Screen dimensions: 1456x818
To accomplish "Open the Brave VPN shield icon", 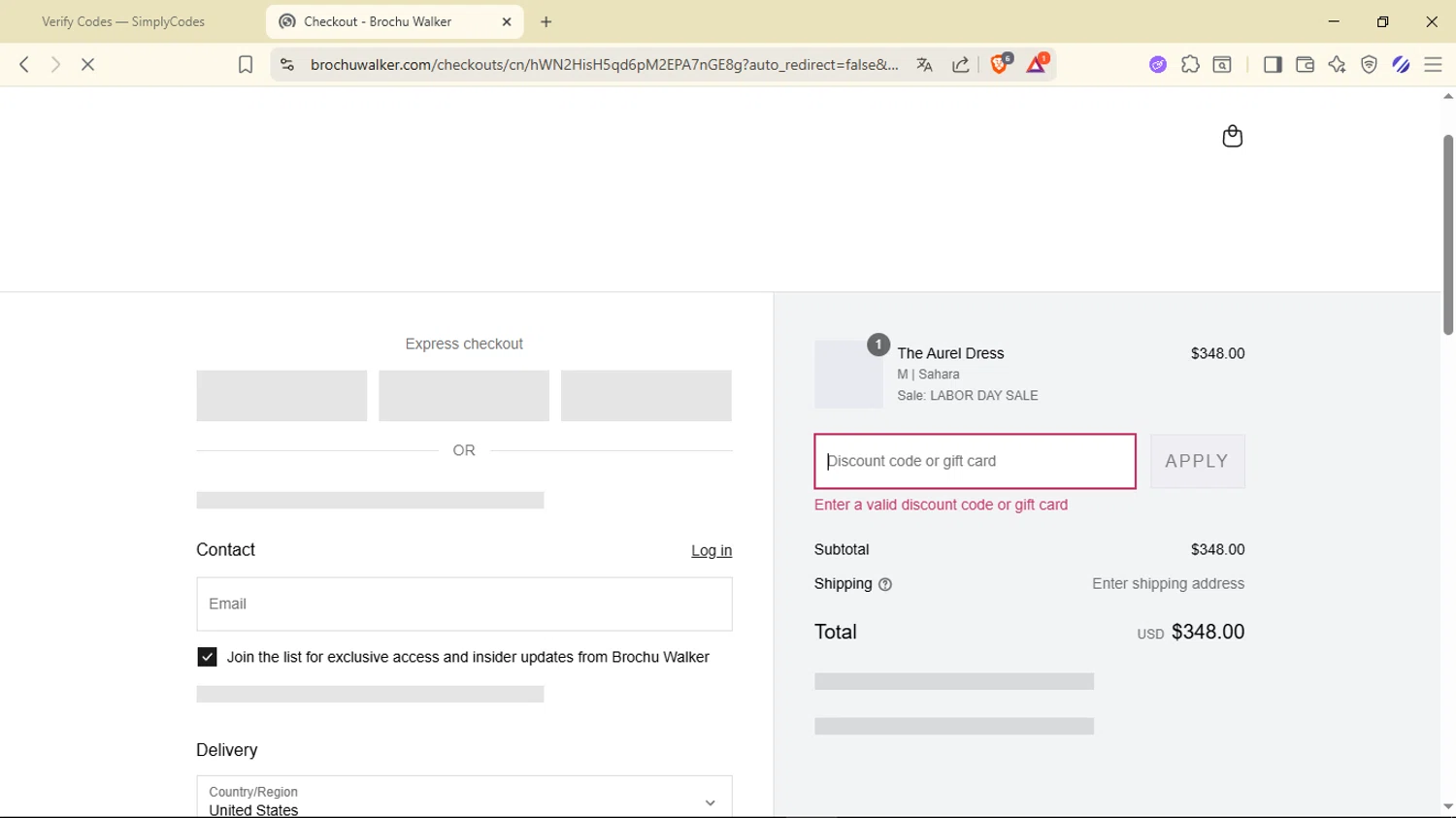I will pos(1369,65).
